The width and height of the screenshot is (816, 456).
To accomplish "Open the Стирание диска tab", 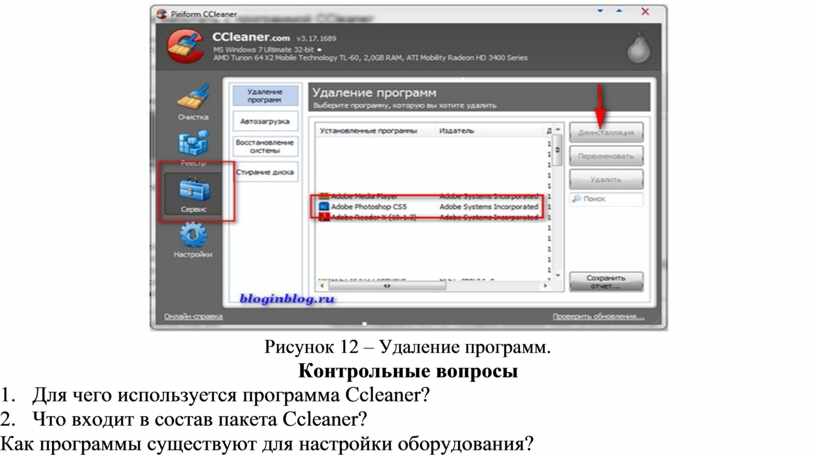I will tap(265, 172).
